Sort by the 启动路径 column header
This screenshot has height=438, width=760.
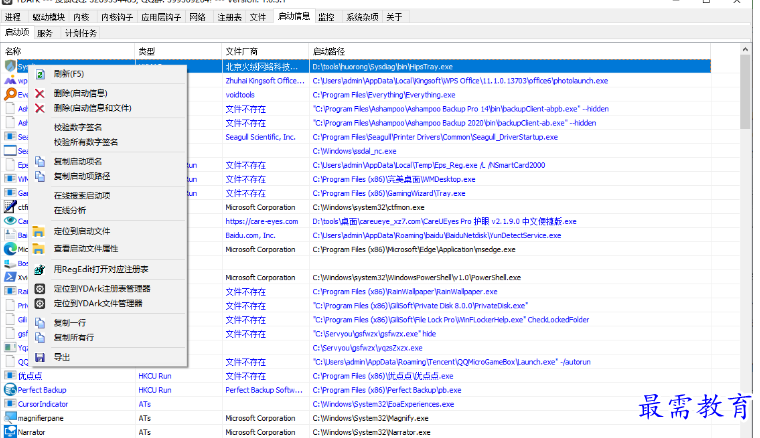[510, 51]
